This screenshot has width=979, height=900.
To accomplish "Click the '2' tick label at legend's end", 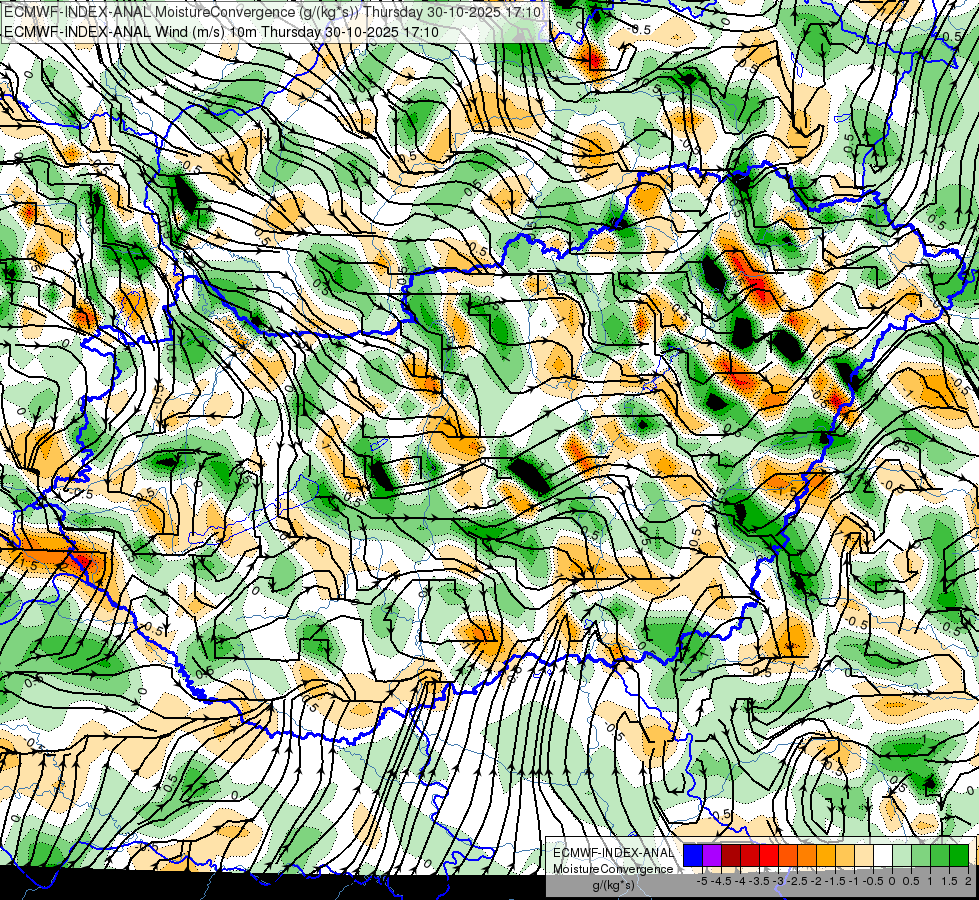I will click(x=968, y=881).
